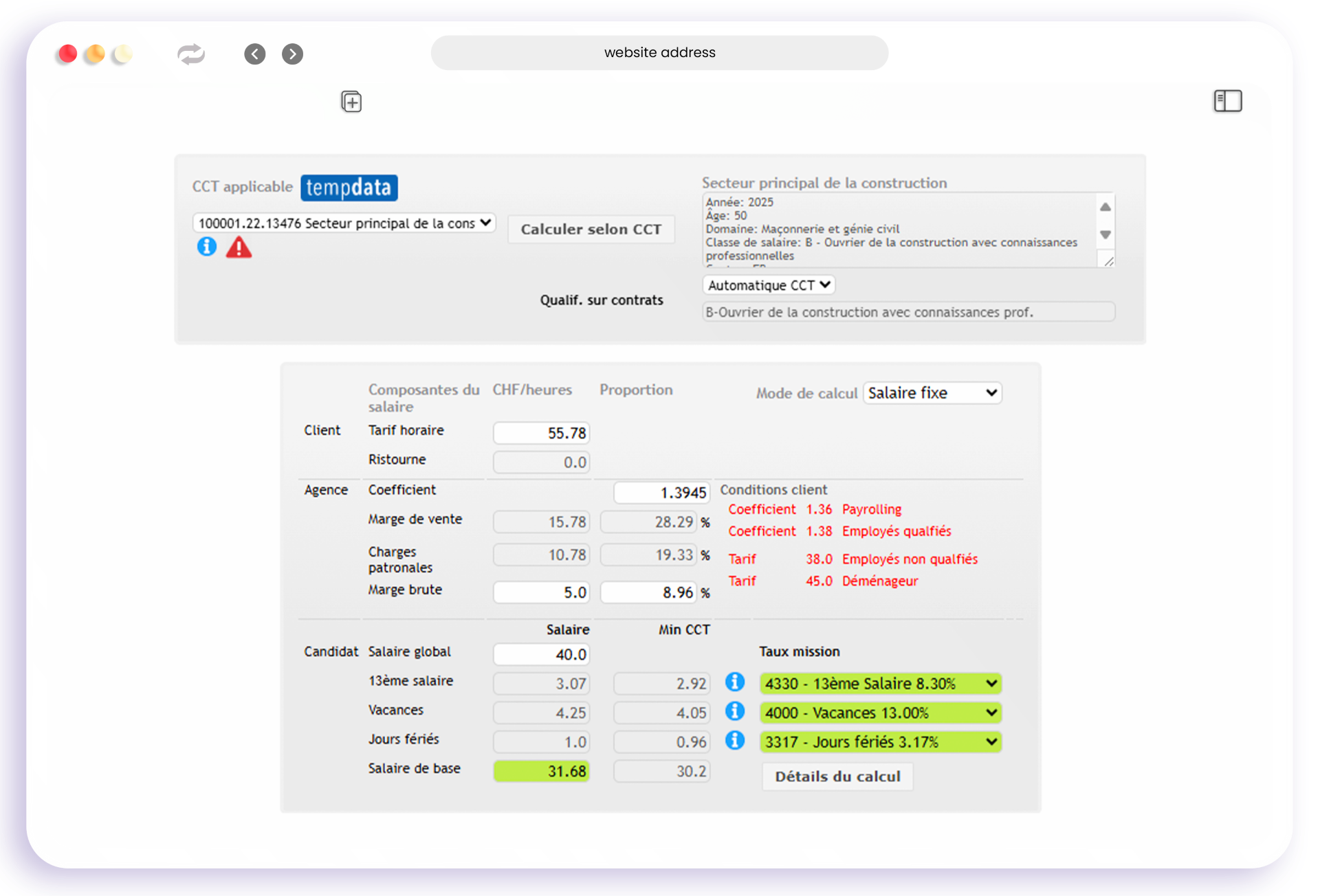The height and width of the screenshot is (896, 1320).
Task: Open the CCT applicable dropdown
Action: pos(344,223)
